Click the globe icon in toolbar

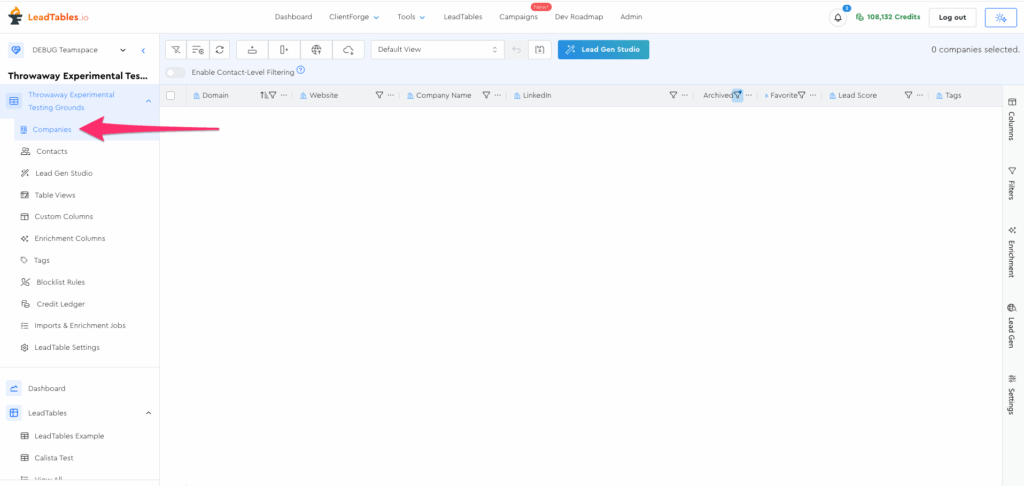pos(316,49)
